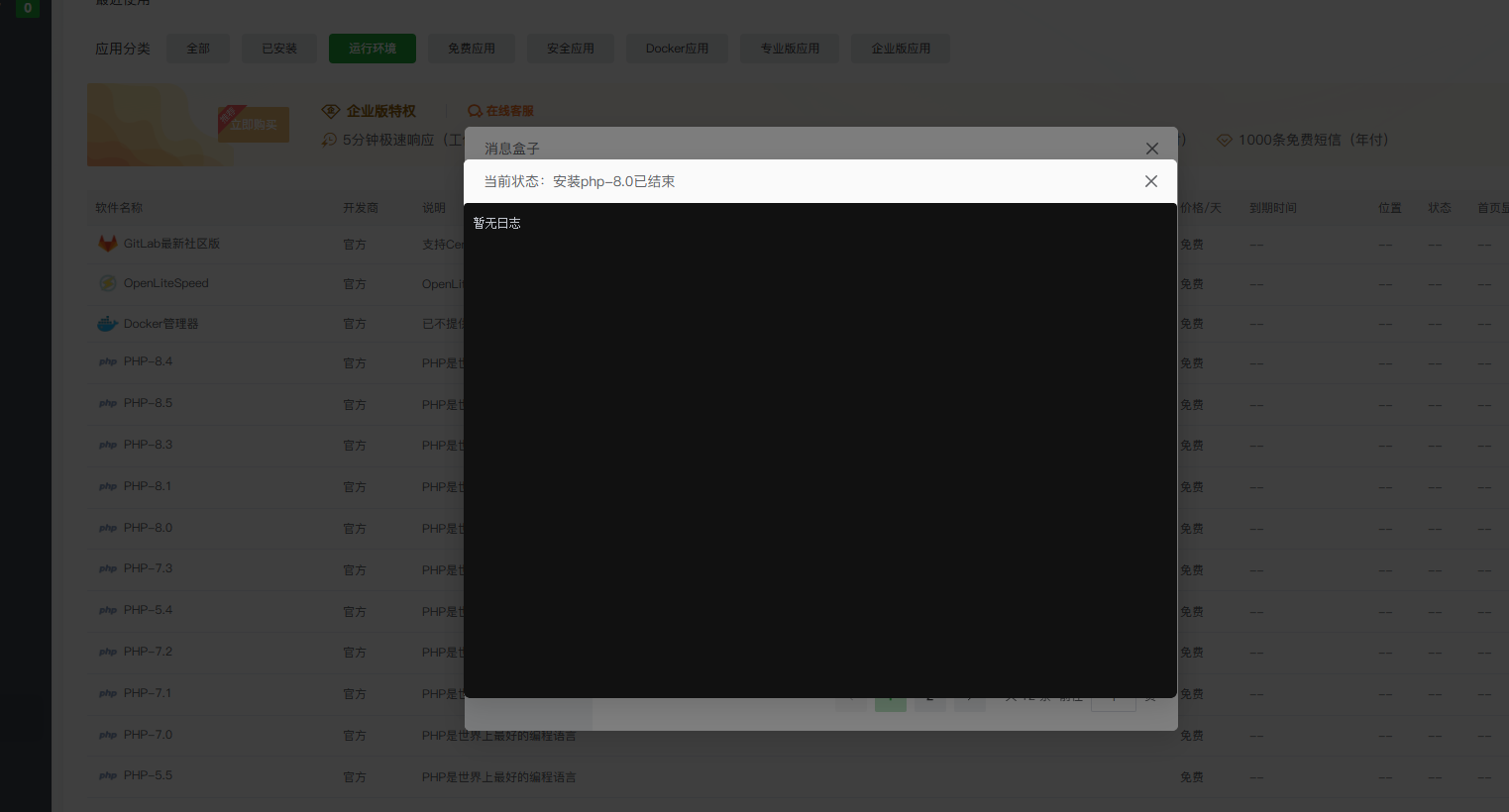Open the PHP-8.0 software entry
Screen dimensions: 1509x812
(148, 528)
